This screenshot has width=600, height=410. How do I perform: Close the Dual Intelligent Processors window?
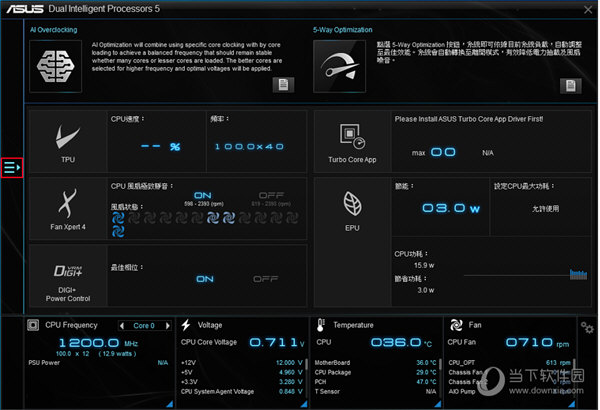pos(588,10)
